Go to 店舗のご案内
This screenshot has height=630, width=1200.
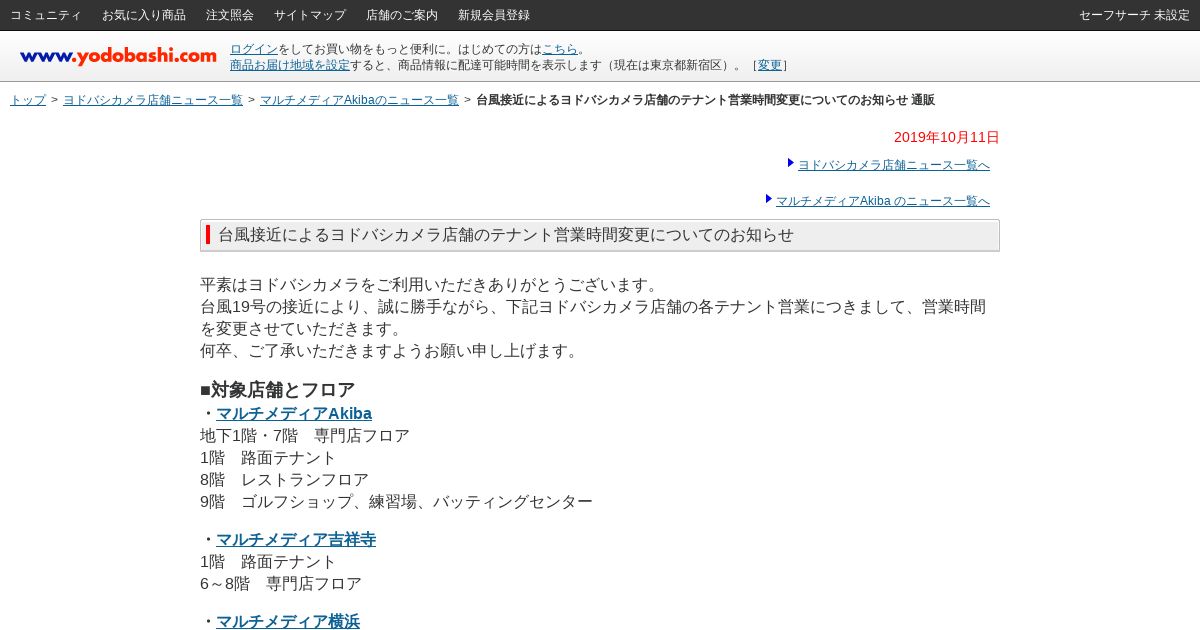pos(402,15)
